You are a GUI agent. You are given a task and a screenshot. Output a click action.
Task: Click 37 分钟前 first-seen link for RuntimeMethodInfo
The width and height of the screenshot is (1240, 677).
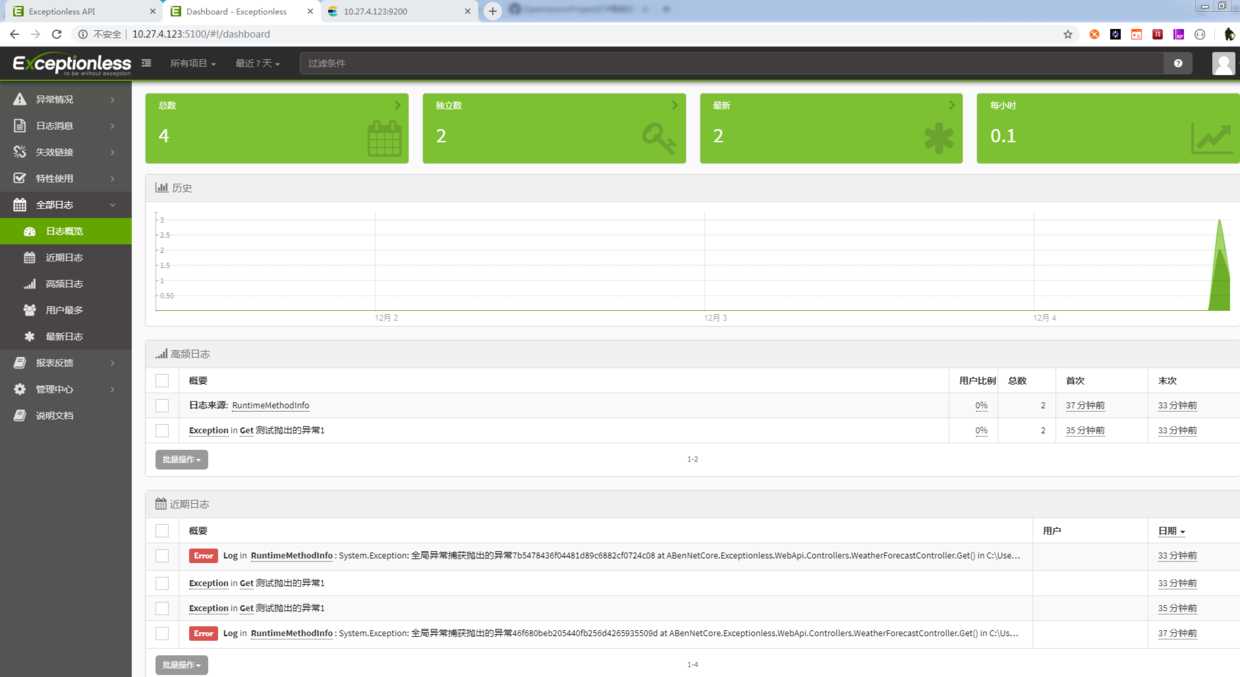(1085, 406)
